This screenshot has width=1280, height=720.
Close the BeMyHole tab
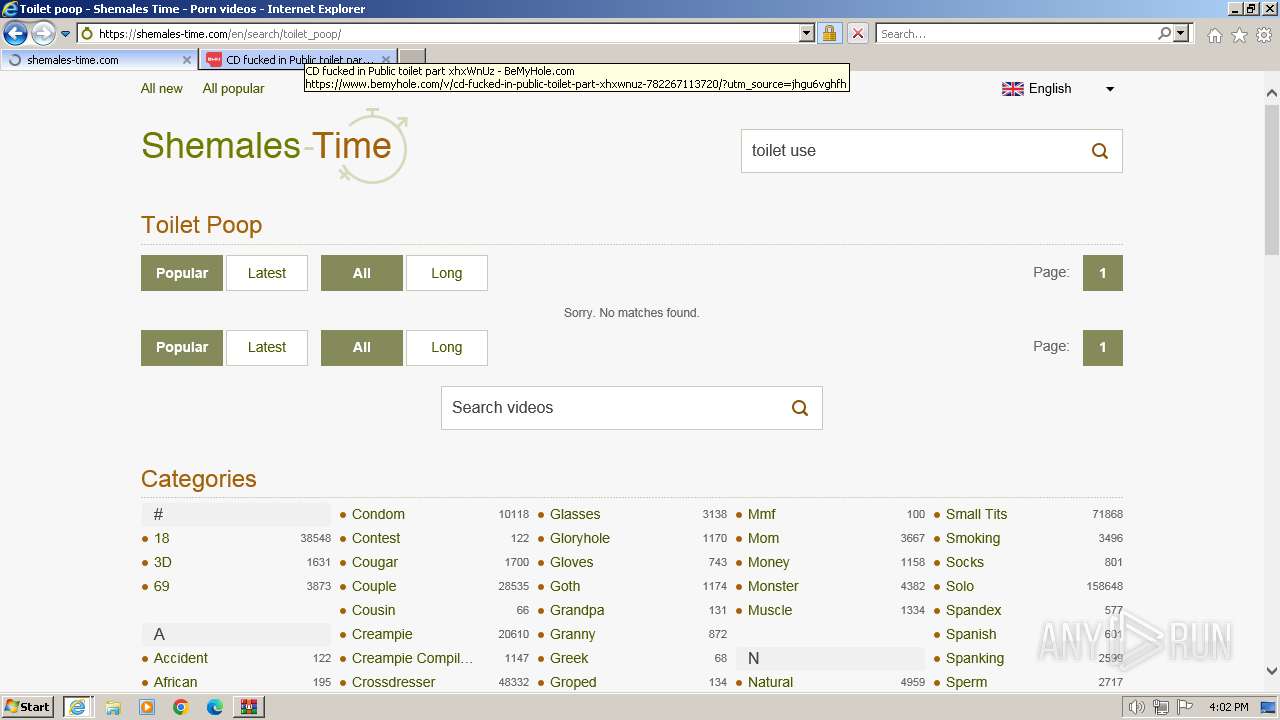click(x=386, y=60)
